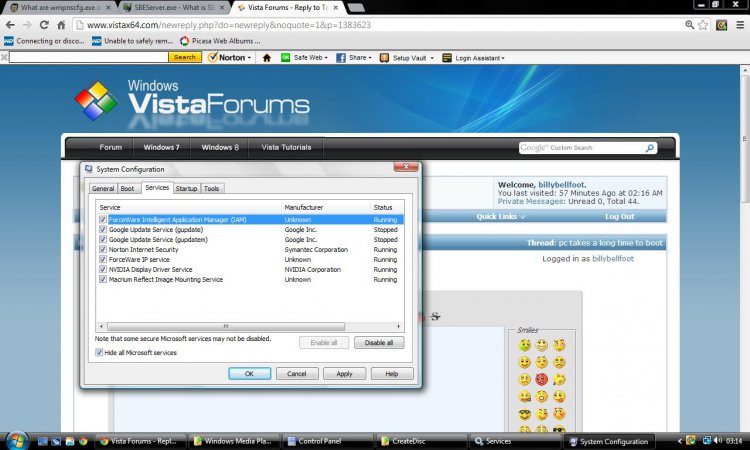Click the services list horizontal scrollbar
The image size is (750, 450).
point(226,326)
